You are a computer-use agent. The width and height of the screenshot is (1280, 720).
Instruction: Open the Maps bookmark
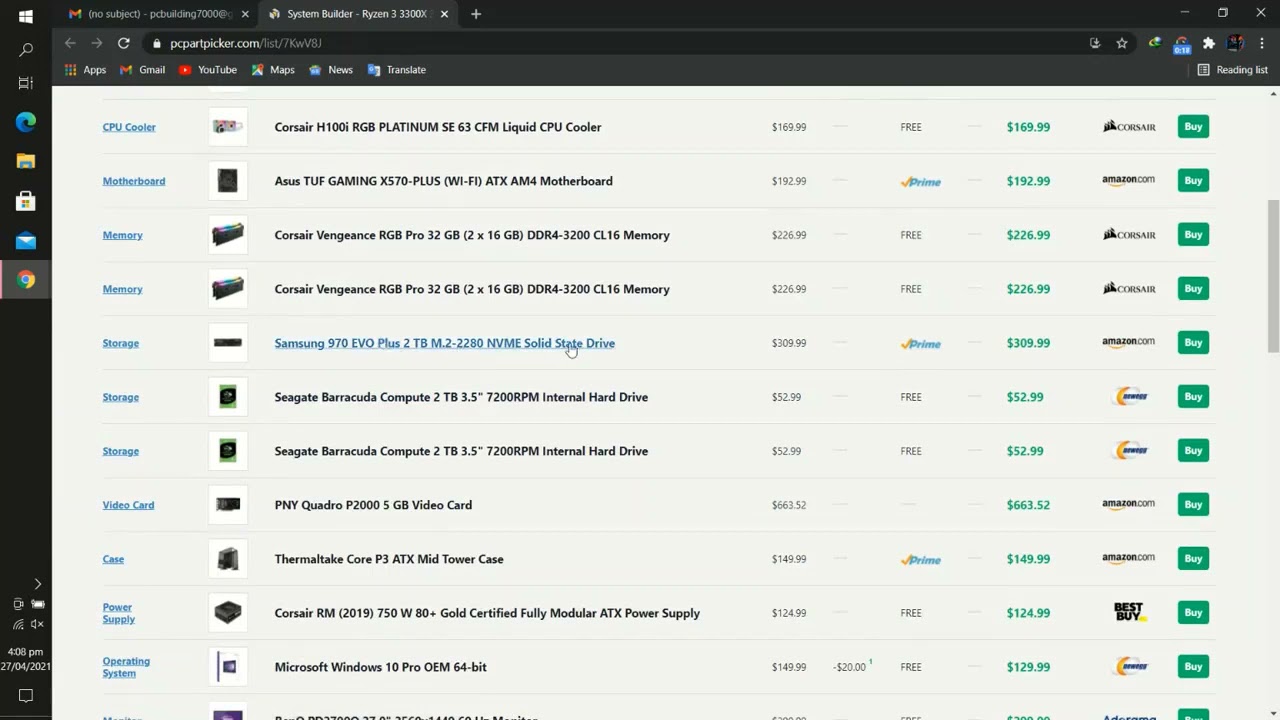click(x=273, y=70)
